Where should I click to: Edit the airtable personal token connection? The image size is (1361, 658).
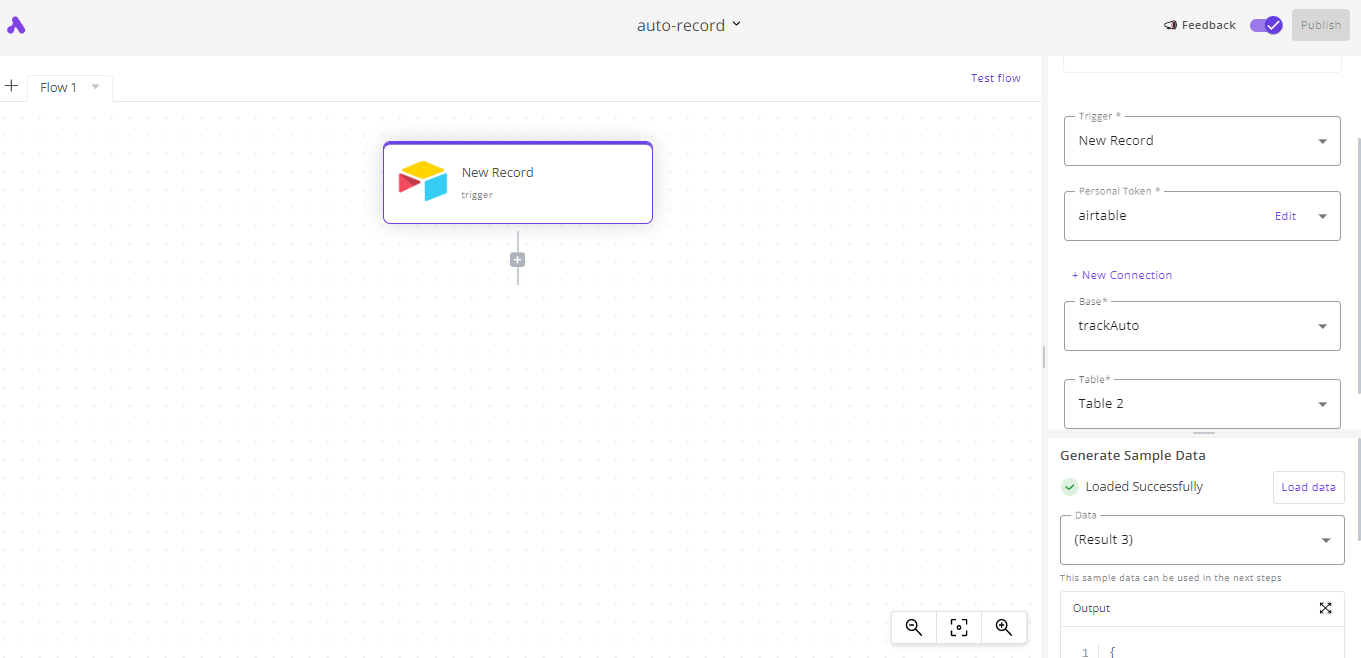click(x=1285, y=215)
